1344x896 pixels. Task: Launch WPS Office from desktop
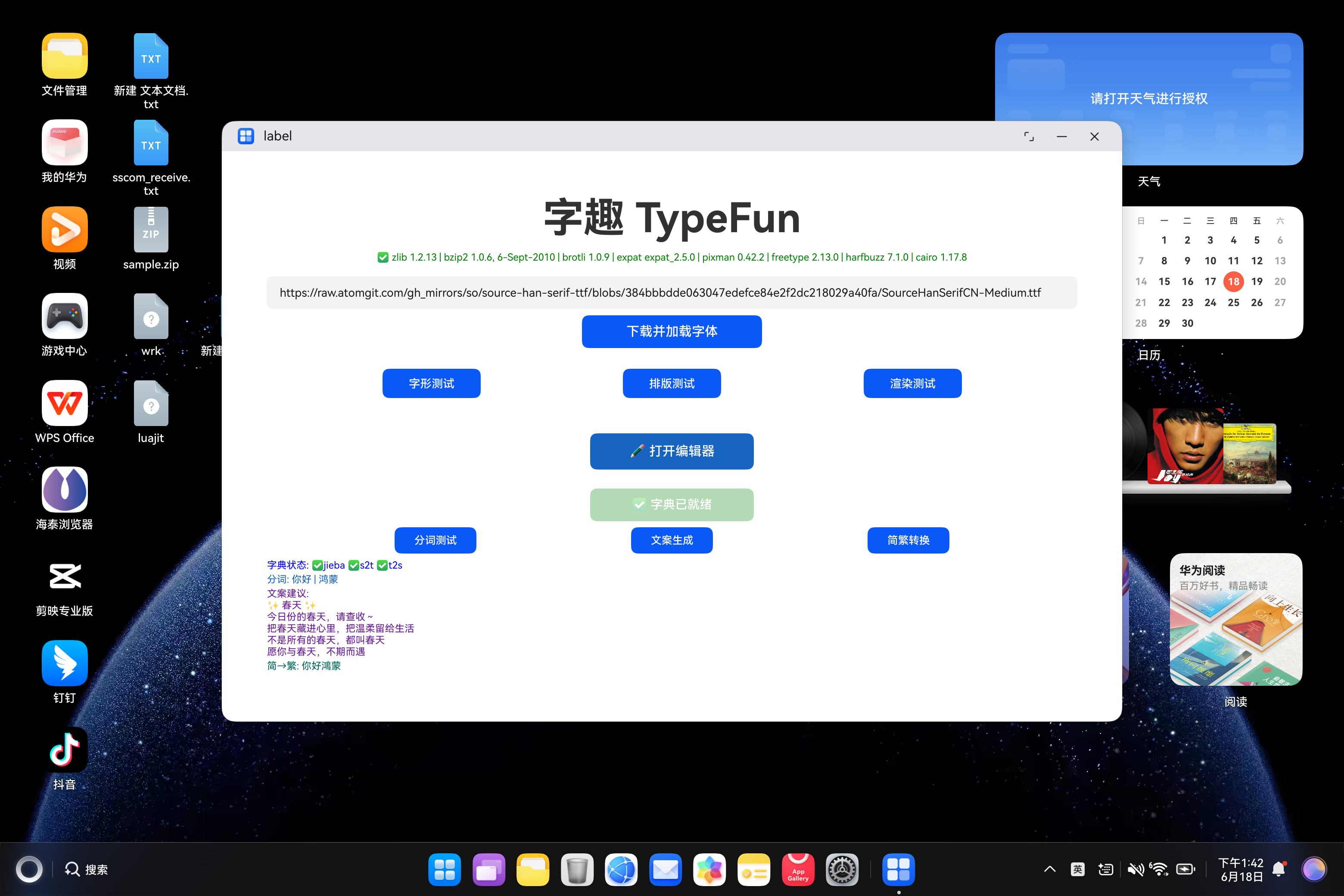click(x=65, y=403)
